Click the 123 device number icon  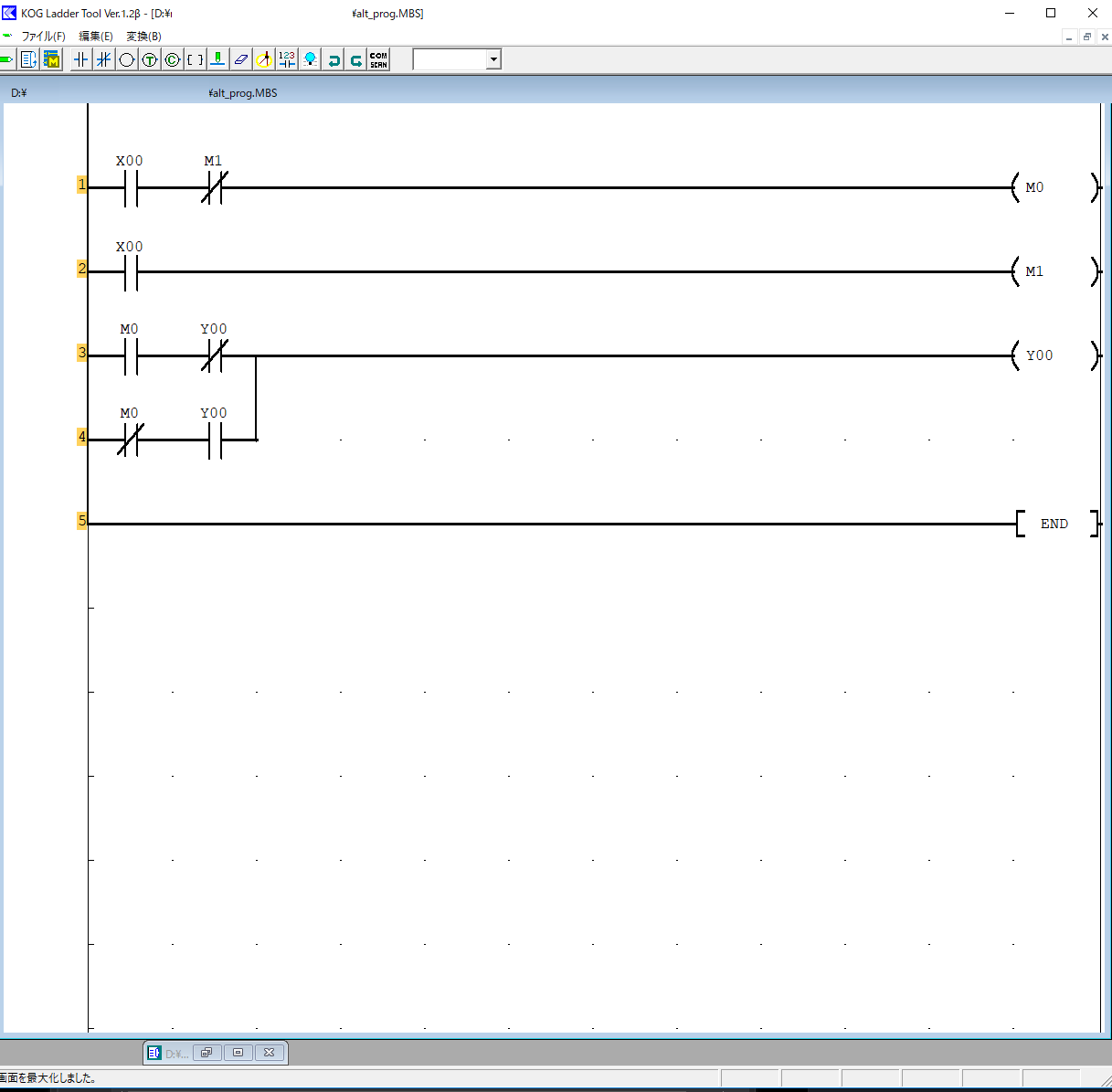click(x=287, y=60)
